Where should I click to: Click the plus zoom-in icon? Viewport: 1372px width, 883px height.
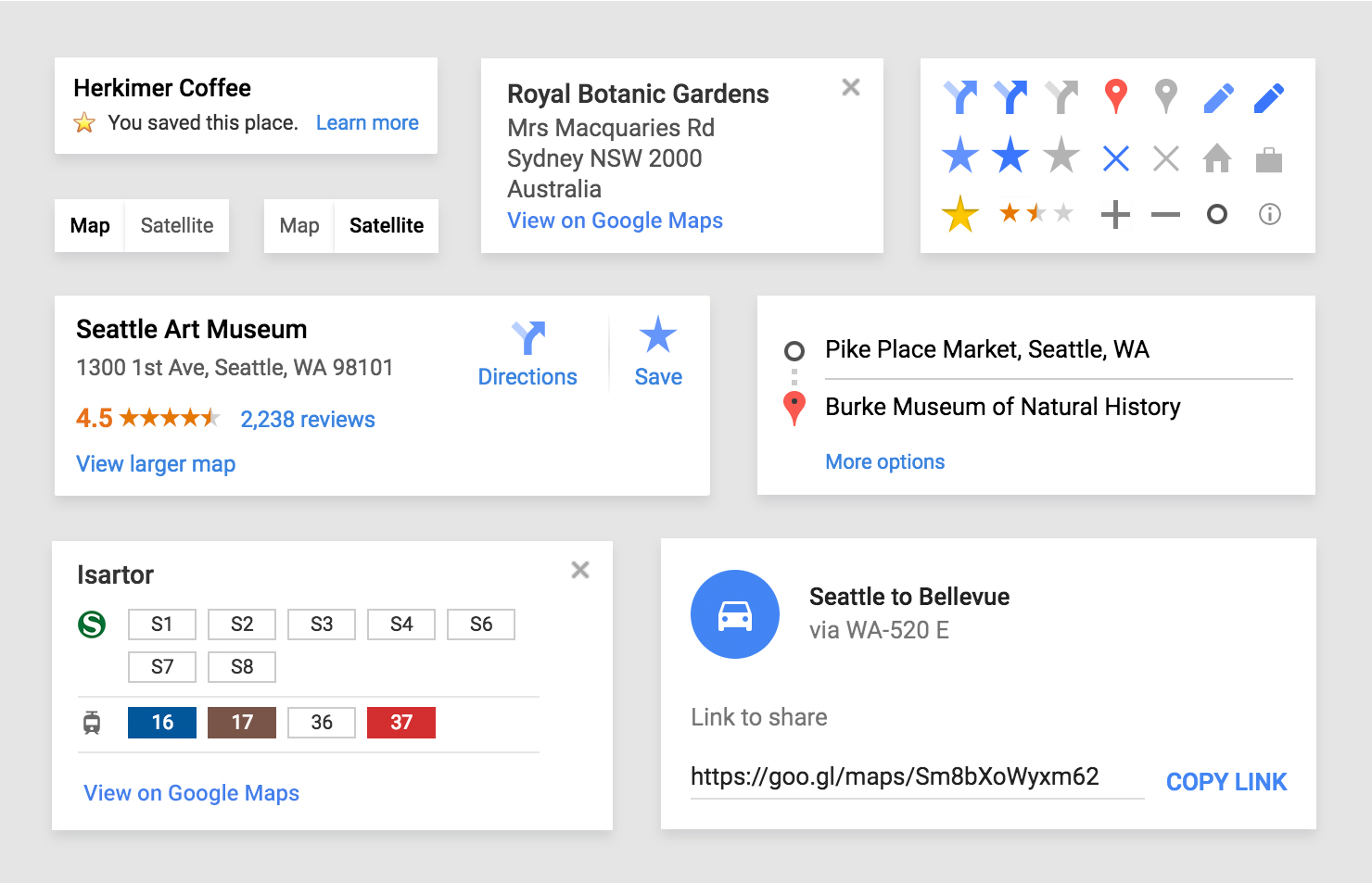point(1115,215)
